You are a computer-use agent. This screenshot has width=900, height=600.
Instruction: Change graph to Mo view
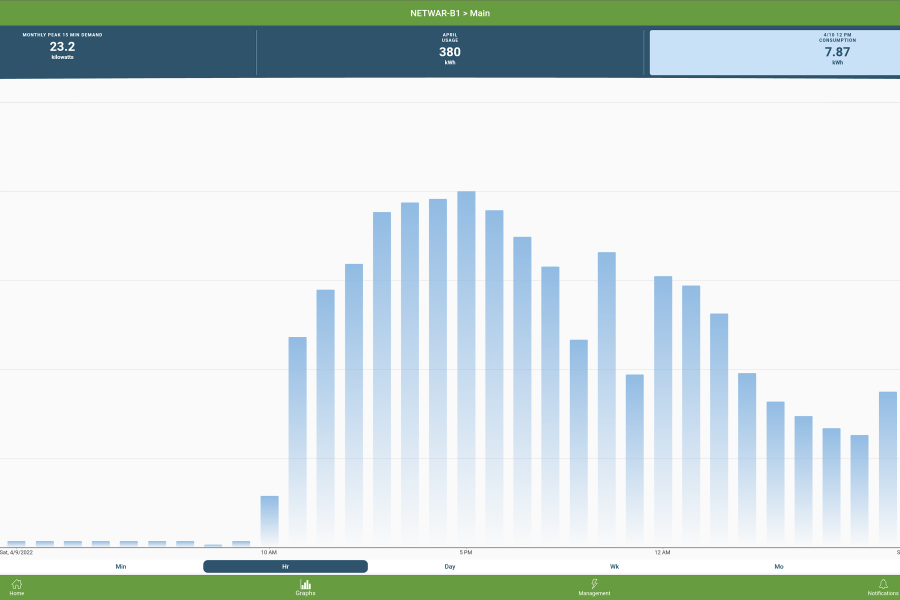click(779, 566)
